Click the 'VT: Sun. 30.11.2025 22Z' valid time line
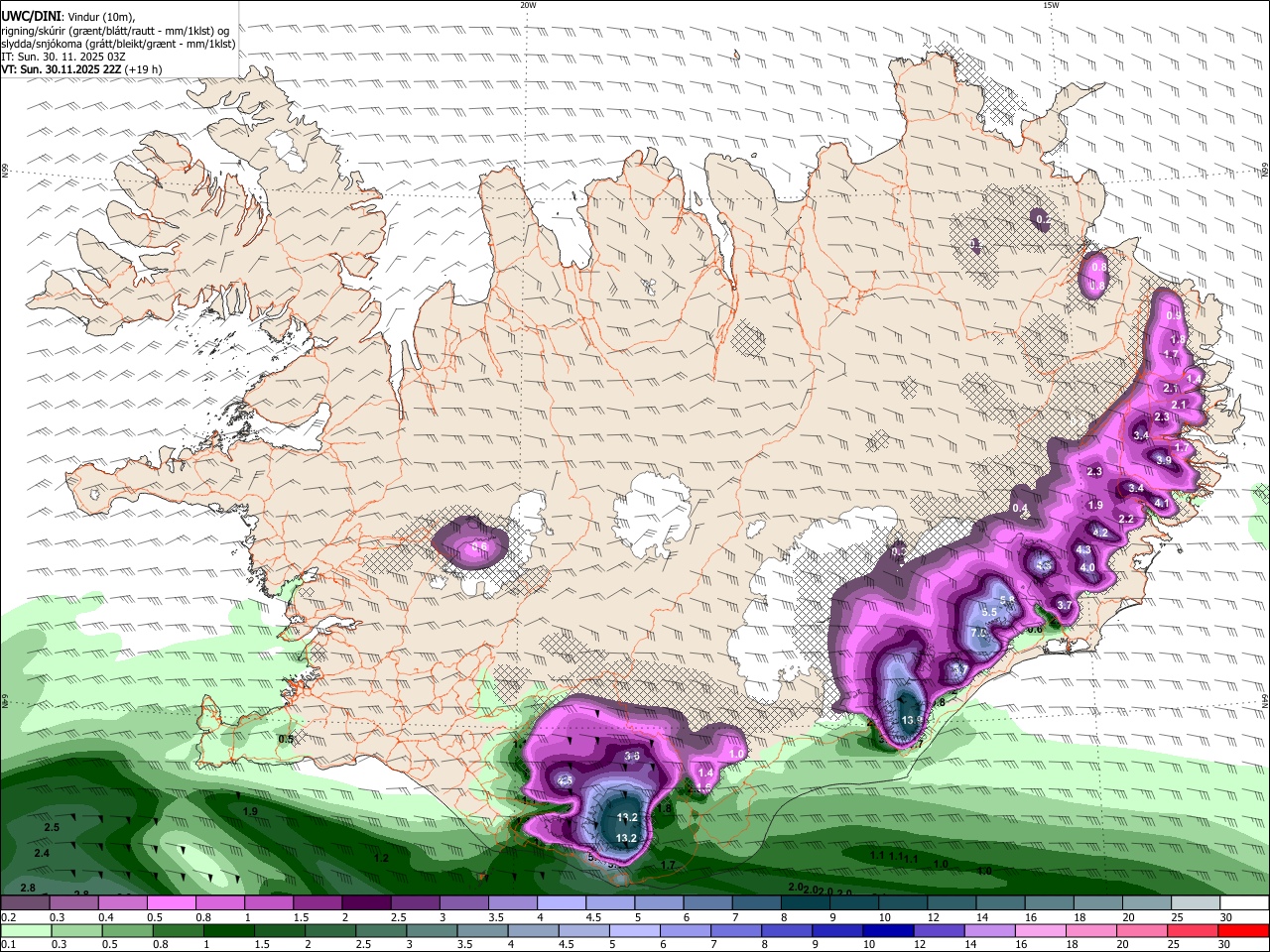The width and height of the screenshot is (1270, 952). coord(62,69)
